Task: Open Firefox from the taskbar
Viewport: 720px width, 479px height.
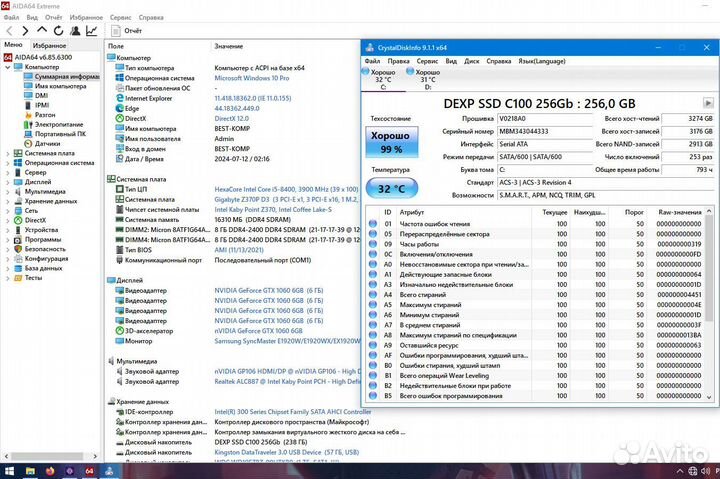Action: [x=50, y=471]
